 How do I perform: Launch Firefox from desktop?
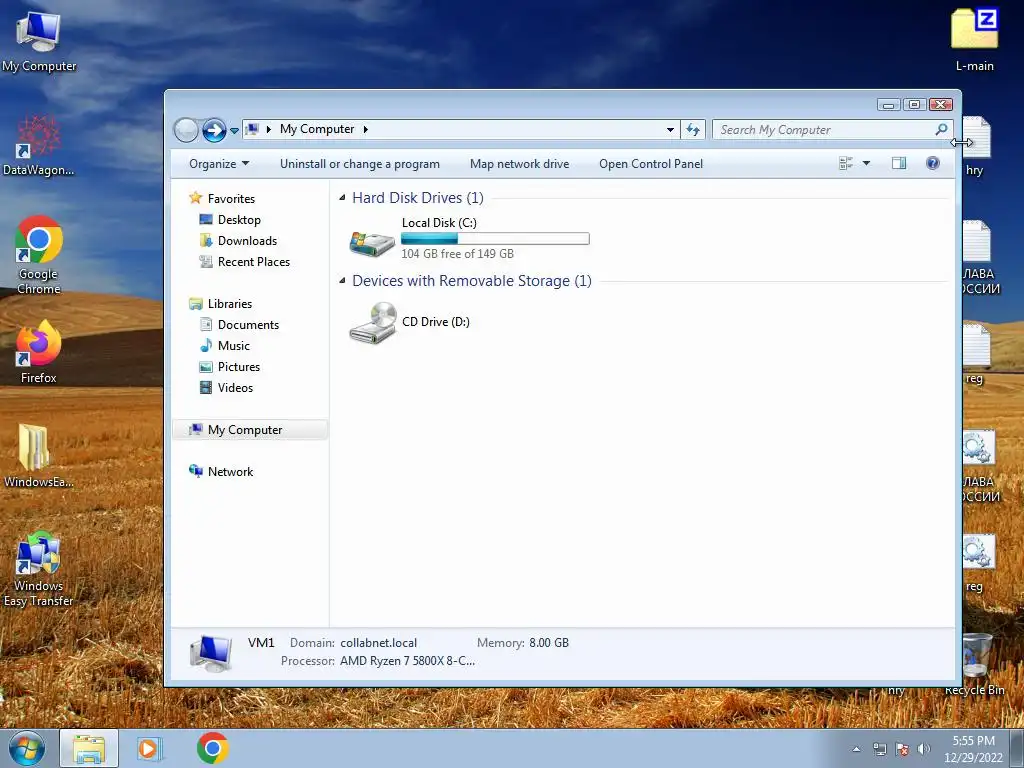(x=39, y=351)
